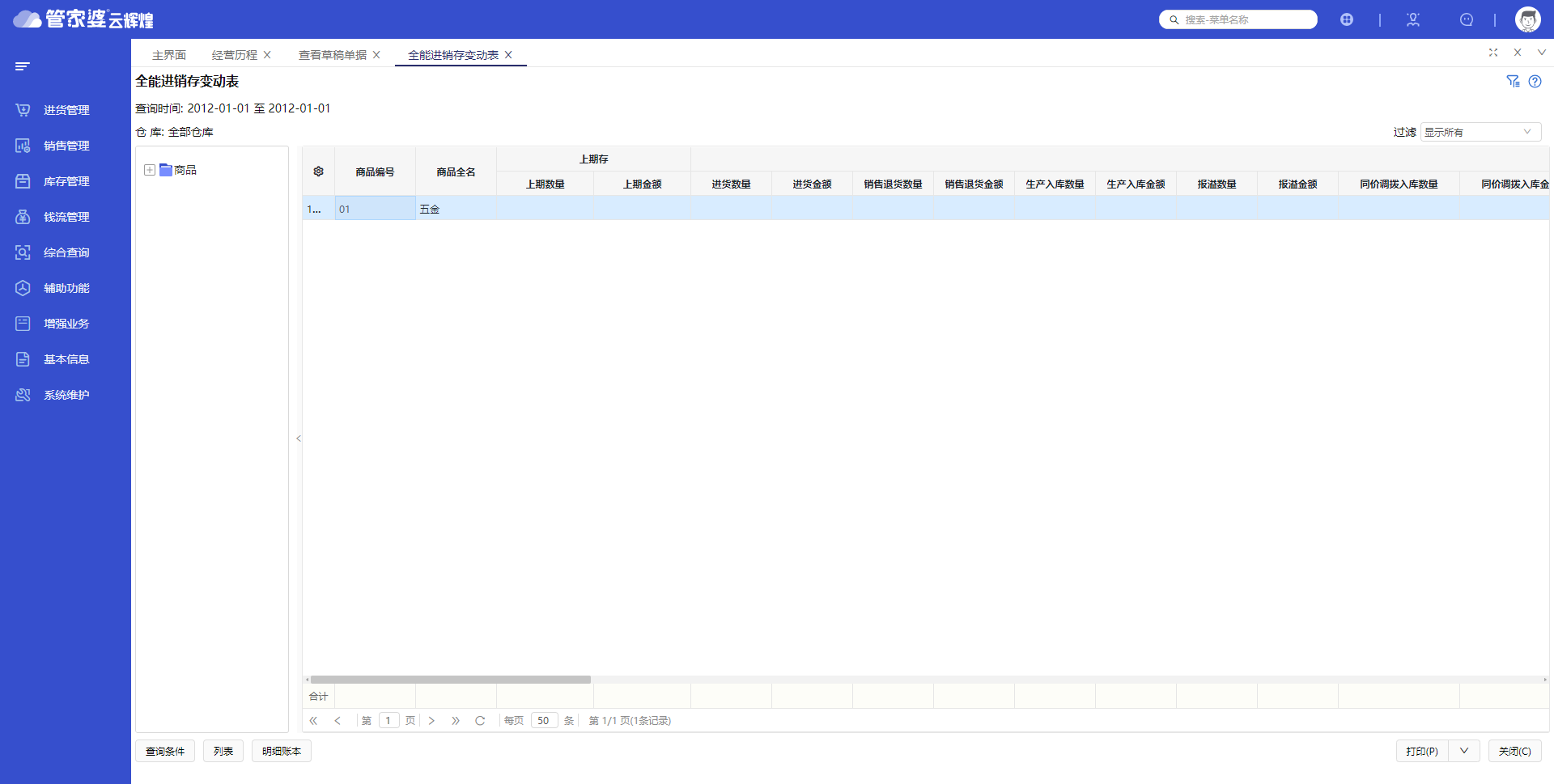Image resolution: width=1554 pixels, height=784 pixels.
Task: Click the per-page count field showing 50
Action: click(544, 721)
